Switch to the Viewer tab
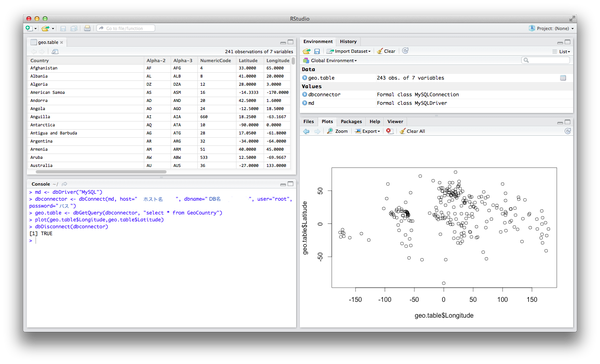Screen dimensions: 600x364 [x=395, y=121]
